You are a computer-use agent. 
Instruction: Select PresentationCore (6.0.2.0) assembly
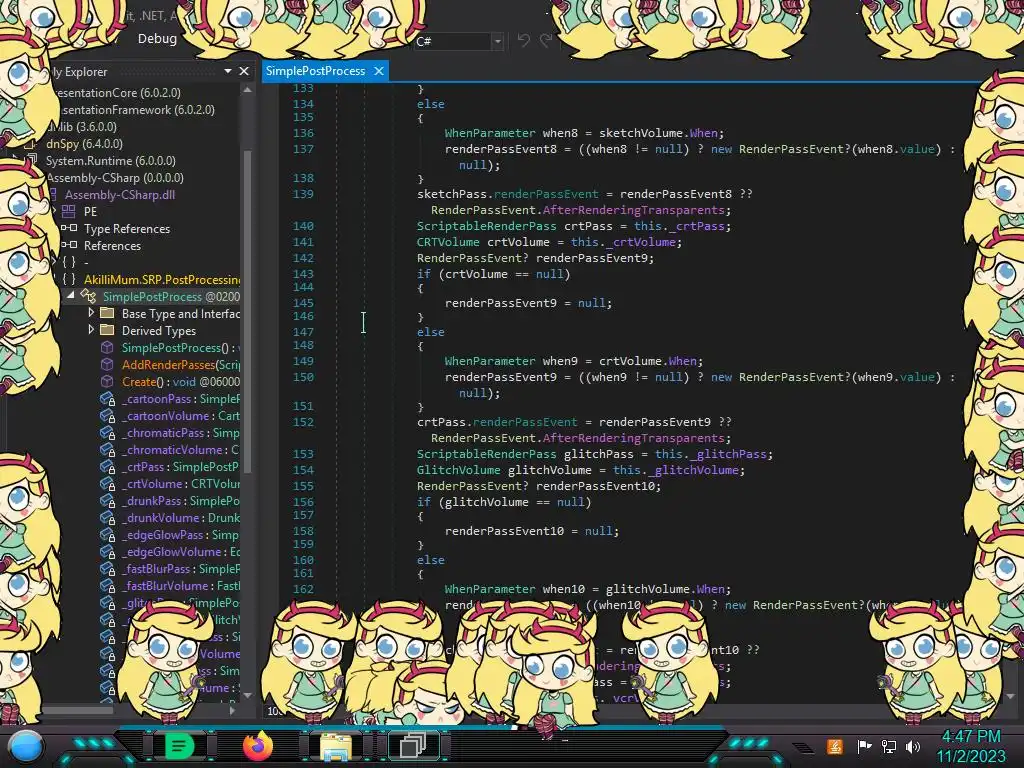coord(118,93)
